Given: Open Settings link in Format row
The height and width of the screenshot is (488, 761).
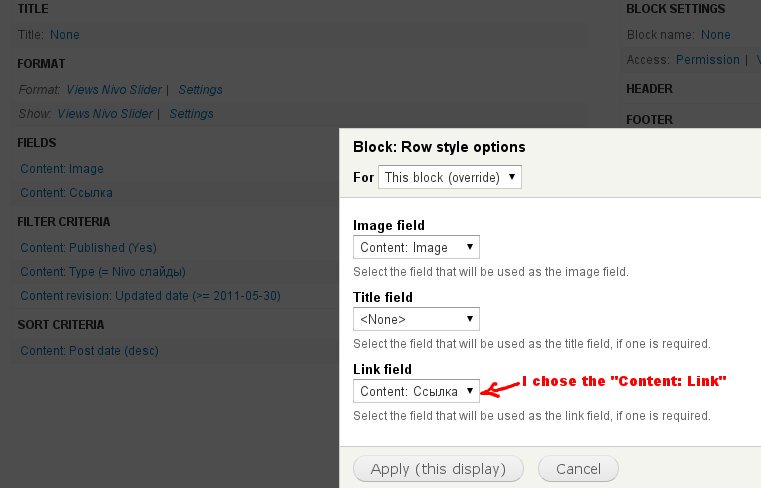Looking at the screenshot, I should [200, 90].
